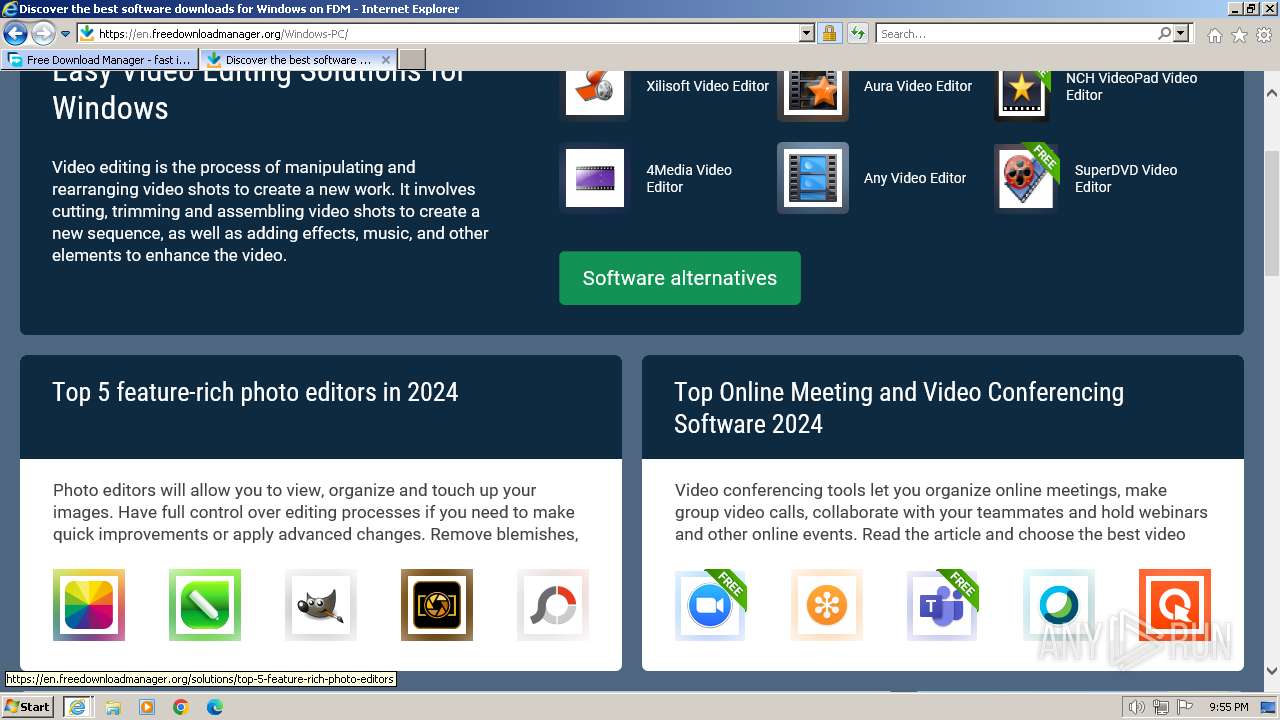Click the browser Search box
1280x720 pixels.
1016,34
